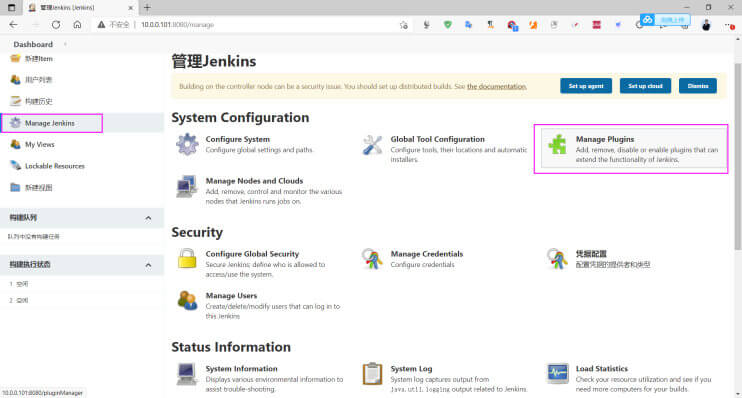The height and width of the screenshot is (398, 742).
Task: Click the 用户列表 sidebar icon
Action: (15, 80)
